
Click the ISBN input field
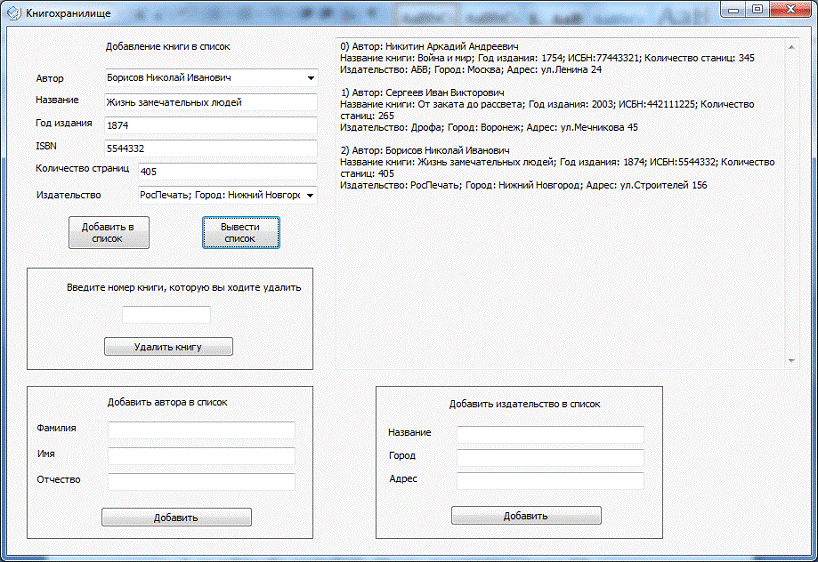point(211,148)
